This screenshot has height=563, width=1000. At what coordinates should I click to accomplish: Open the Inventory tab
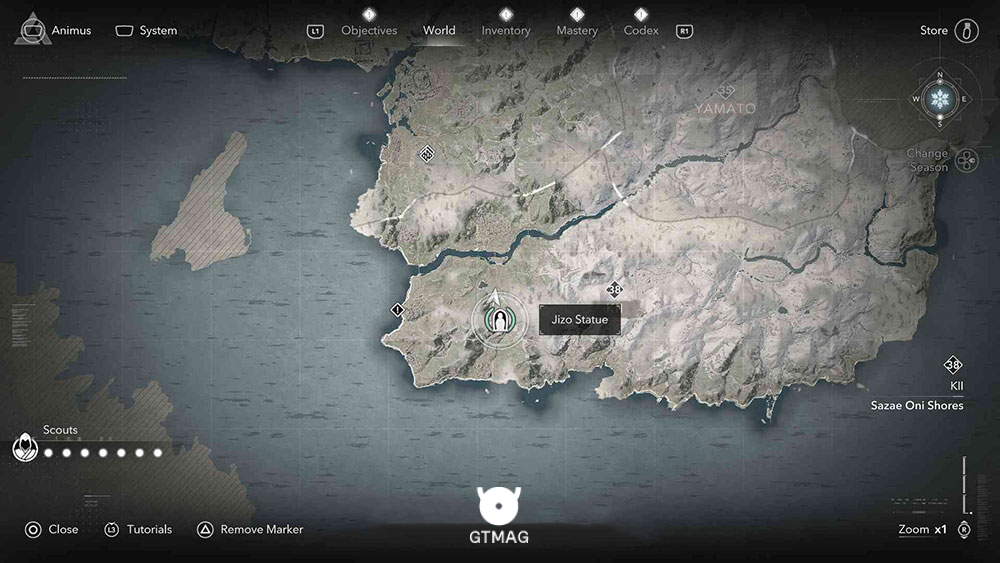tap(506, 30)
